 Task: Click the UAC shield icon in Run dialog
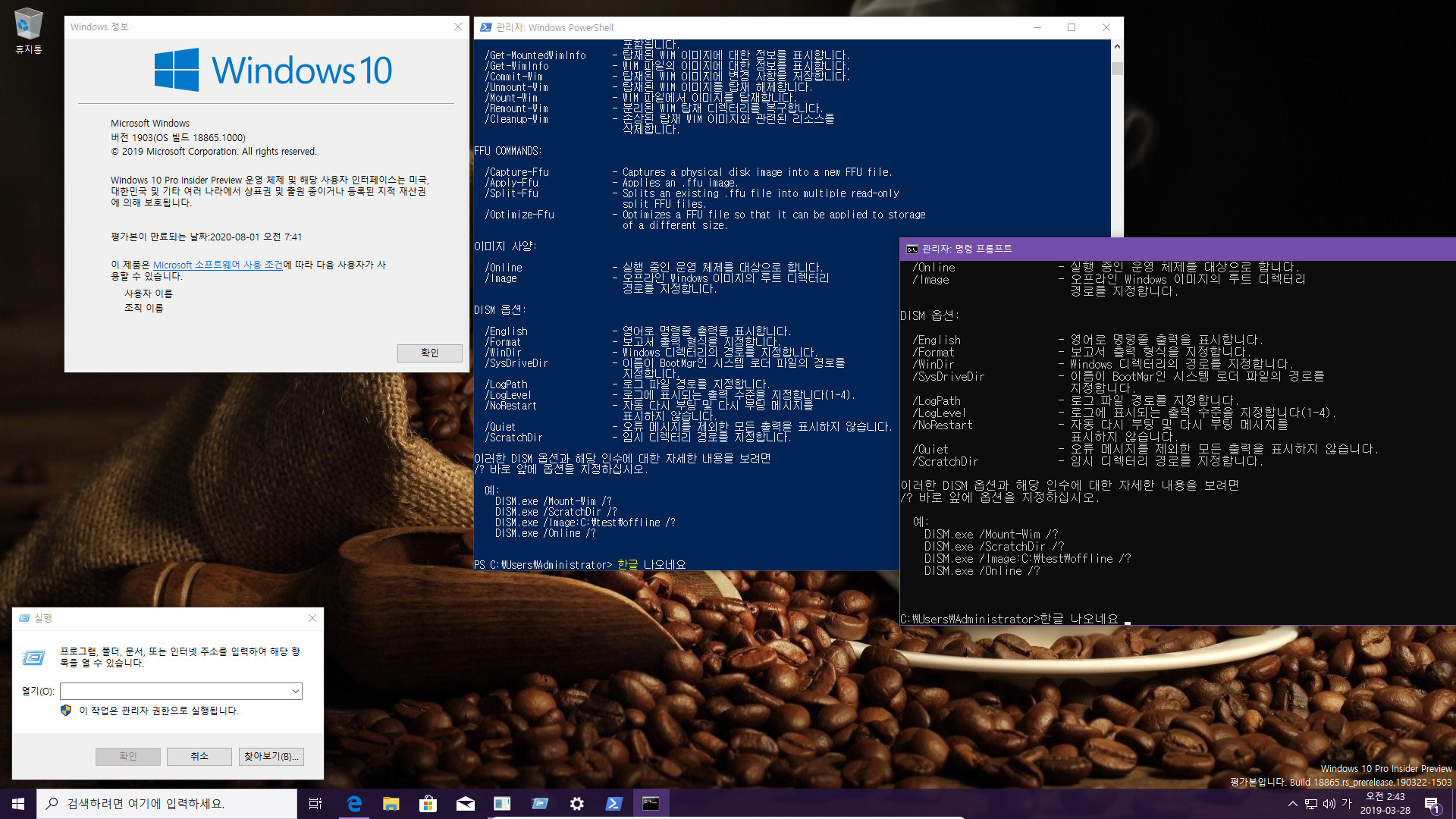click(x=66, y=711)
